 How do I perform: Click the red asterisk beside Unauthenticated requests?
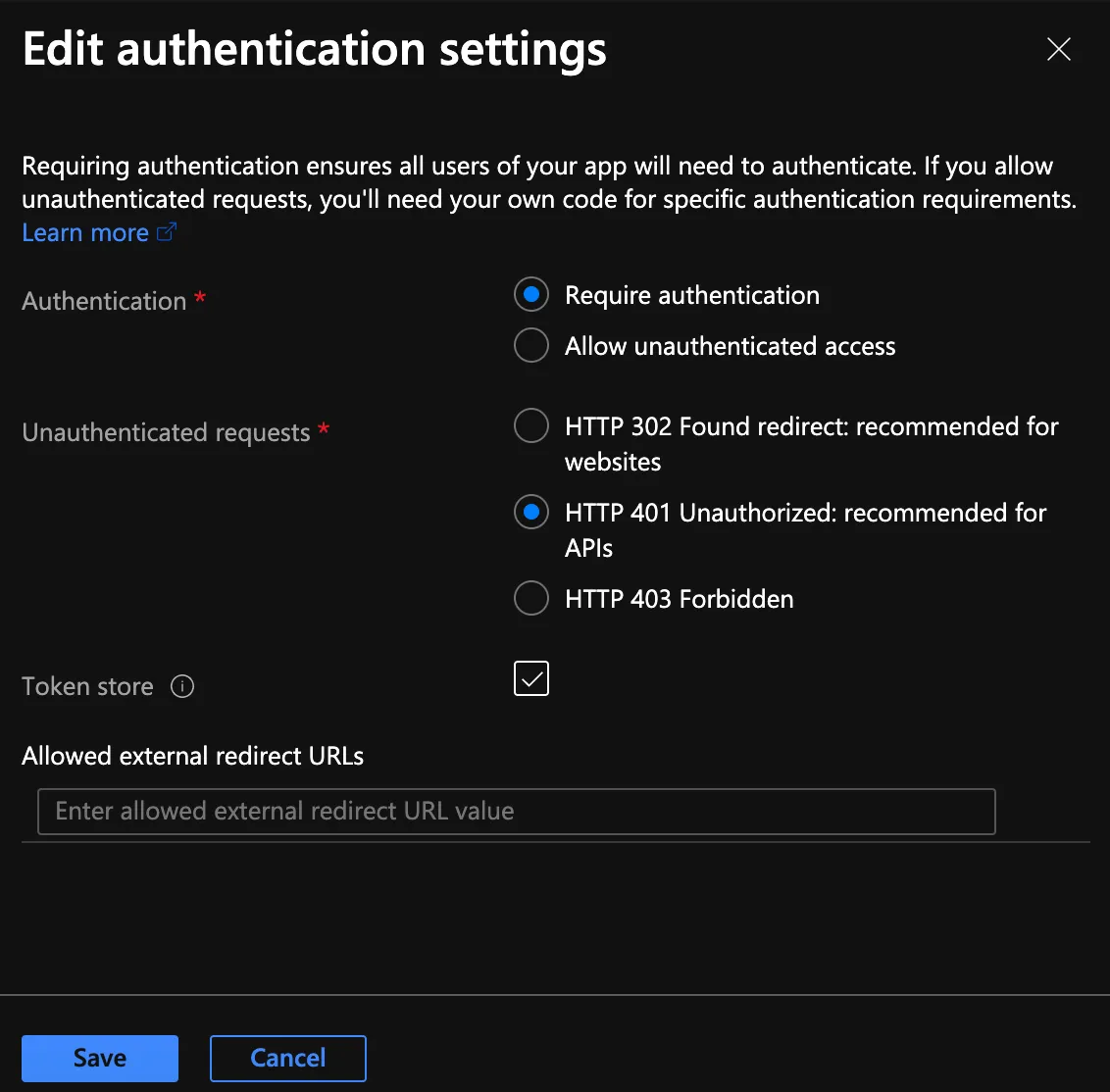[x=324, y=428]
